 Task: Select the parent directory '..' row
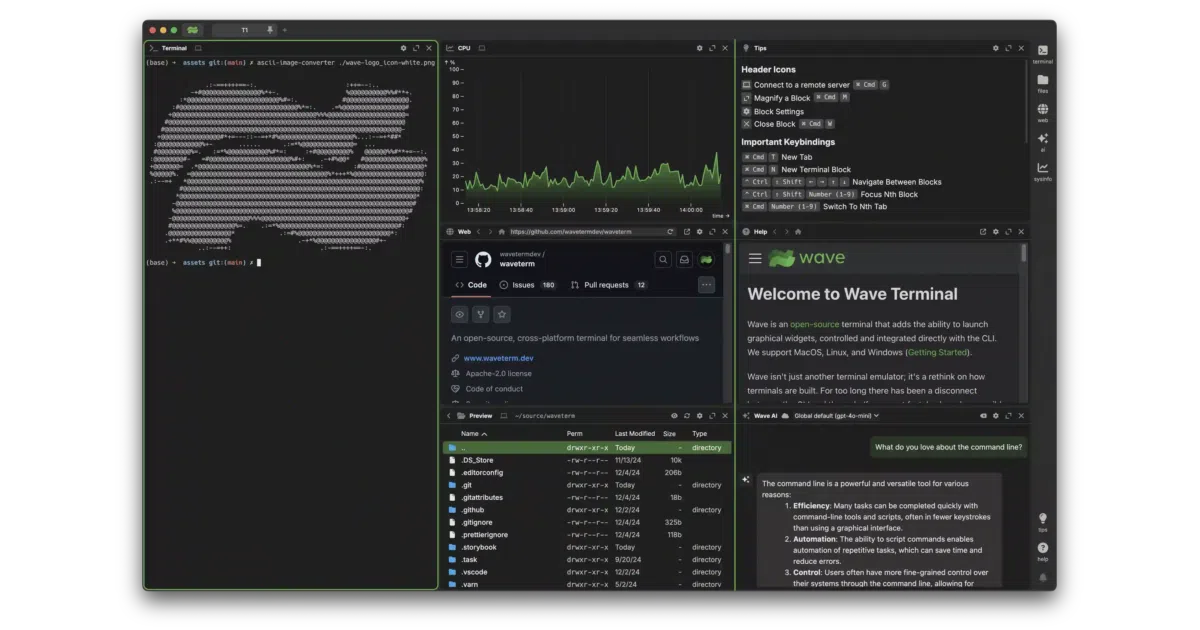pyautogui.click(x=586, y=448)
